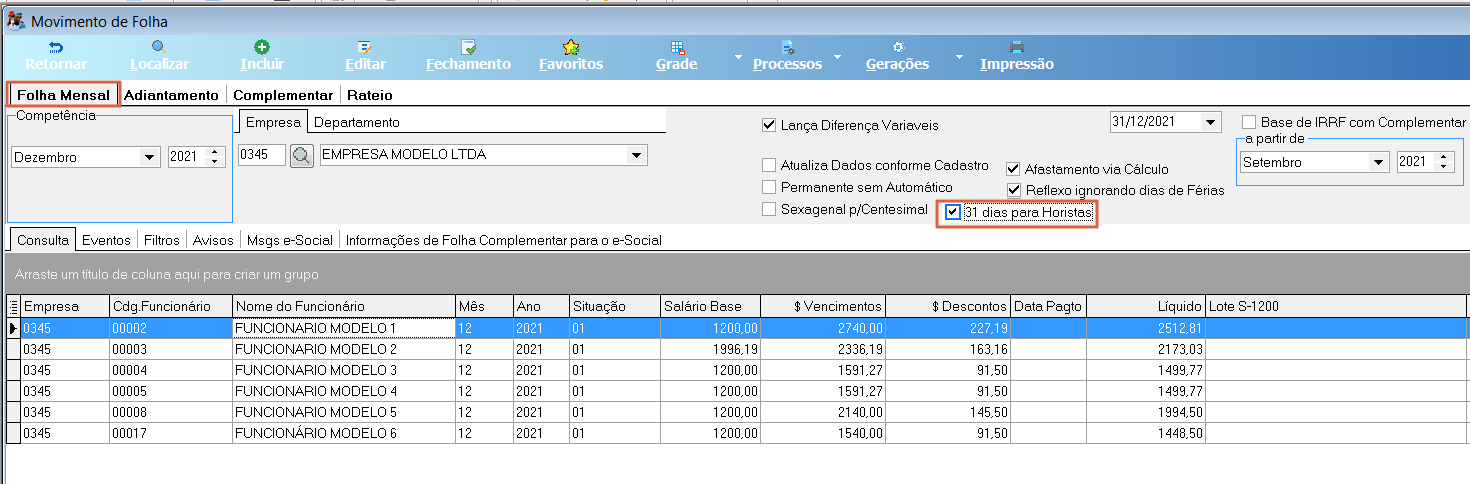This screenshot has height=484, width=1470.
Task: Sort by $ Vencimentos column header
Action: [x=823, y=306]
